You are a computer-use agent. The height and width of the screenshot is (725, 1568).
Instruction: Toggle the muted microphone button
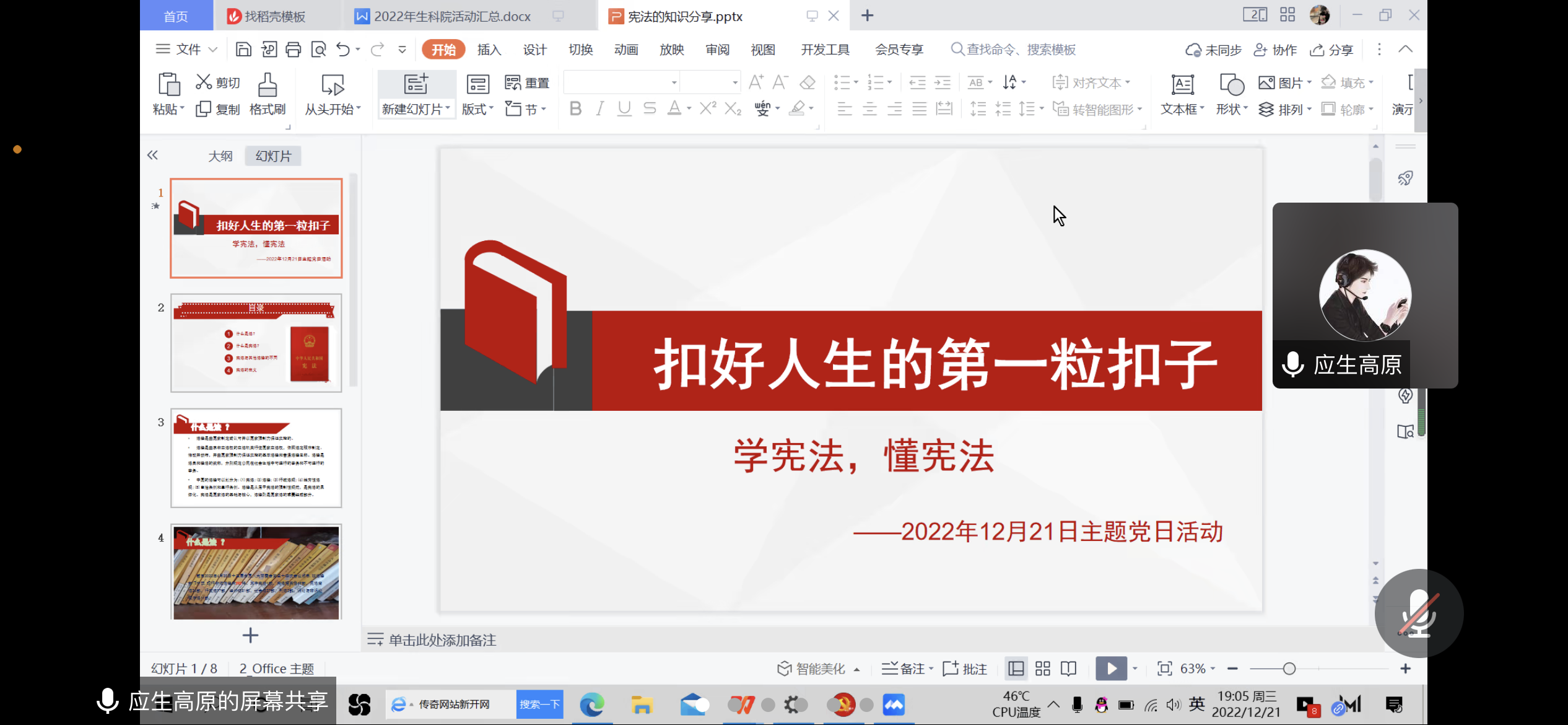pos(1418,613)
